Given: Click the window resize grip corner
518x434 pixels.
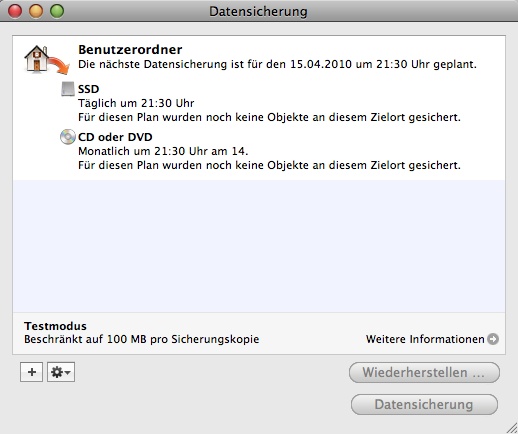Looking at the screenshot, I should pyautogui.click(x=511, y=428).
